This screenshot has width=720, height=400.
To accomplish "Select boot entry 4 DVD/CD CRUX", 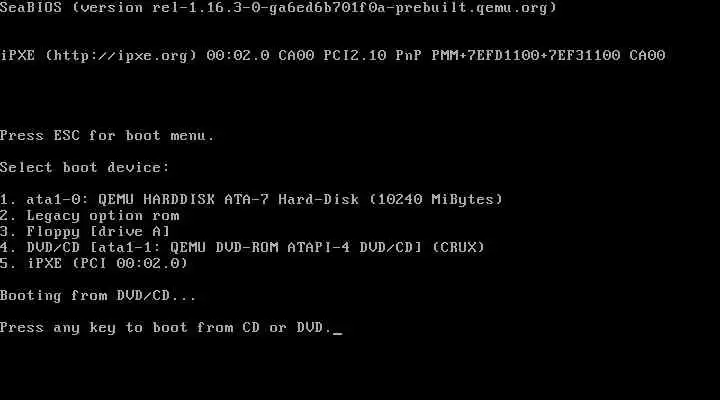I will coord(242,247).
